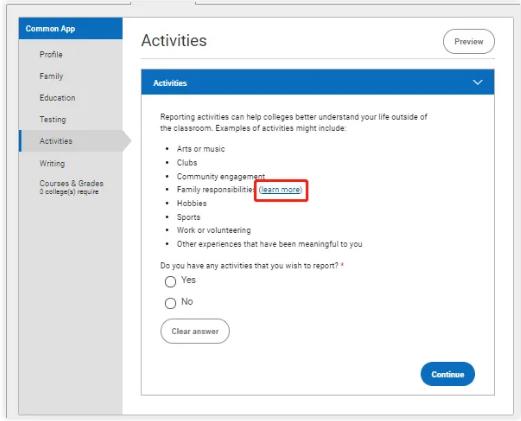Go to the Family section
The height and width of the screenshot is (421, 521).
pos(51,76)
